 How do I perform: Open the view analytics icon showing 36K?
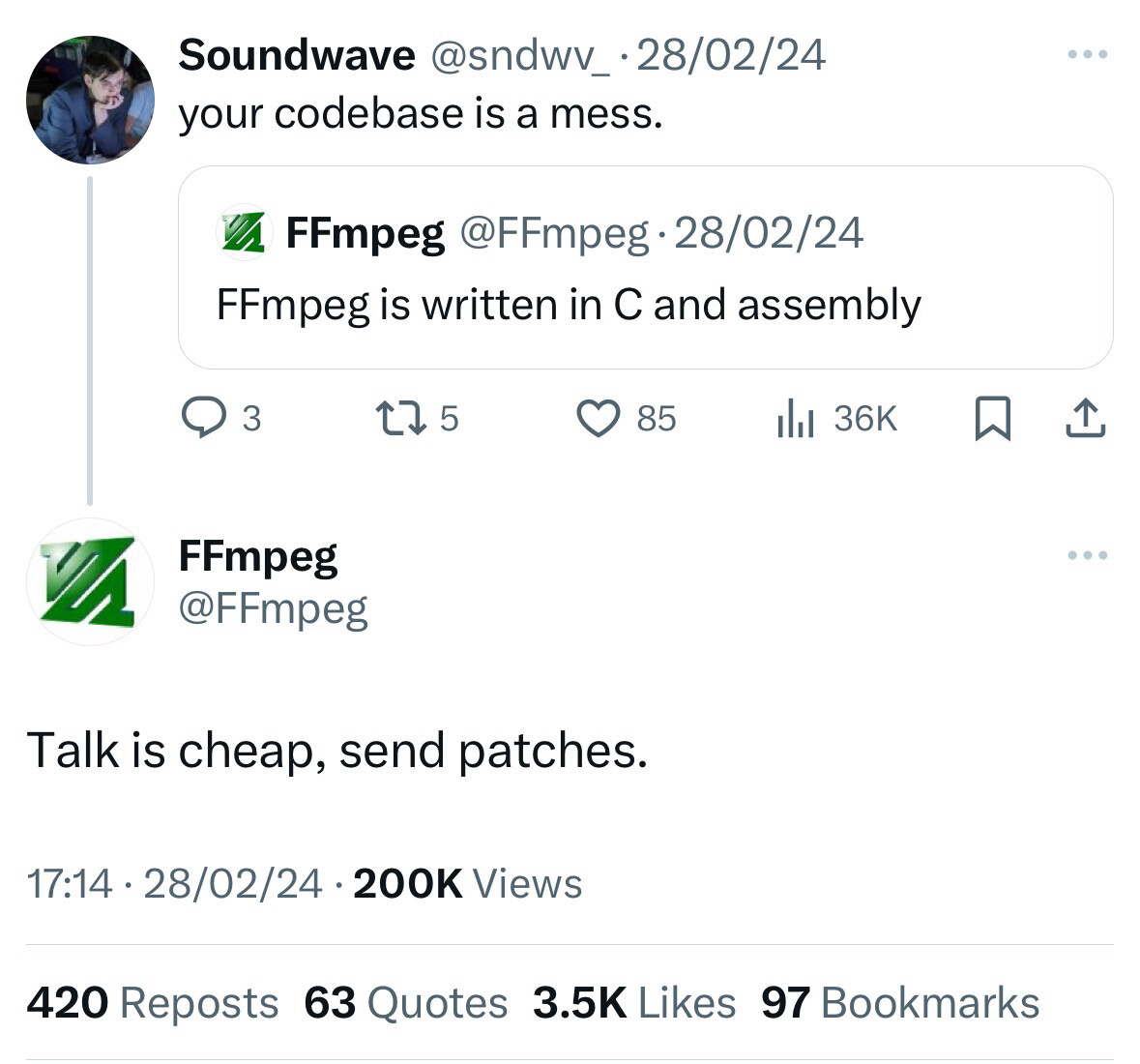(x=794, y=418)
